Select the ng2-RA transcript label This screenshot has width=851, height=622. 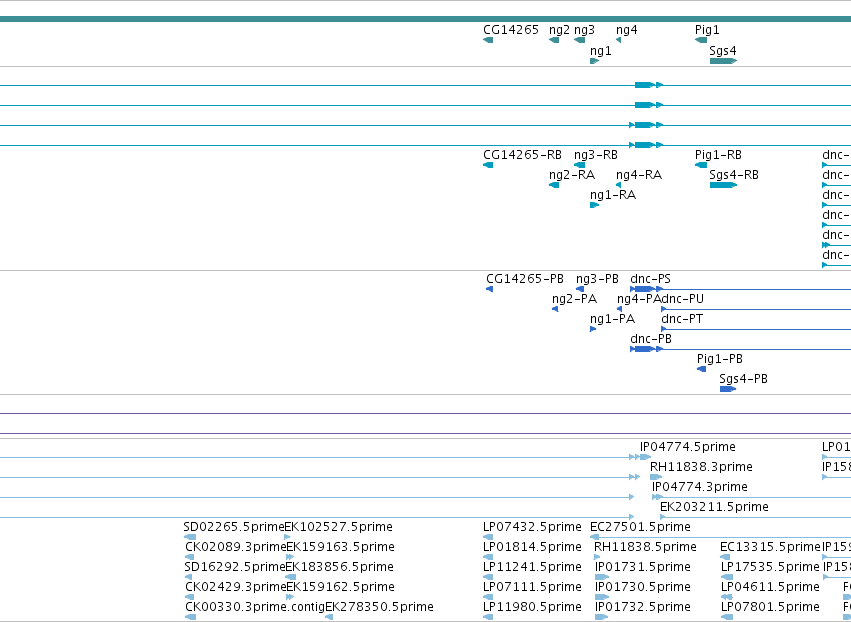point(572,175)
